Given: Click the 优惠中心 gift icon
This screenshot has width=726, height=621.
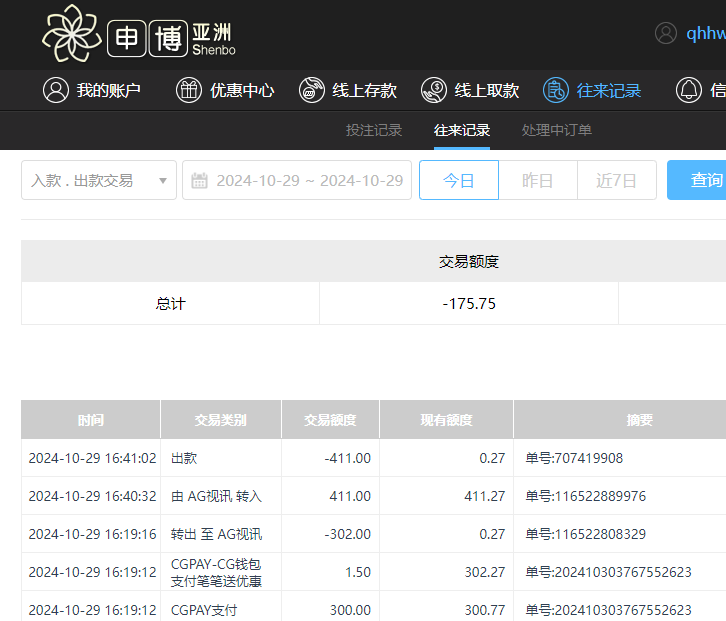Looking at the screenshot, I should coord(189,90).
